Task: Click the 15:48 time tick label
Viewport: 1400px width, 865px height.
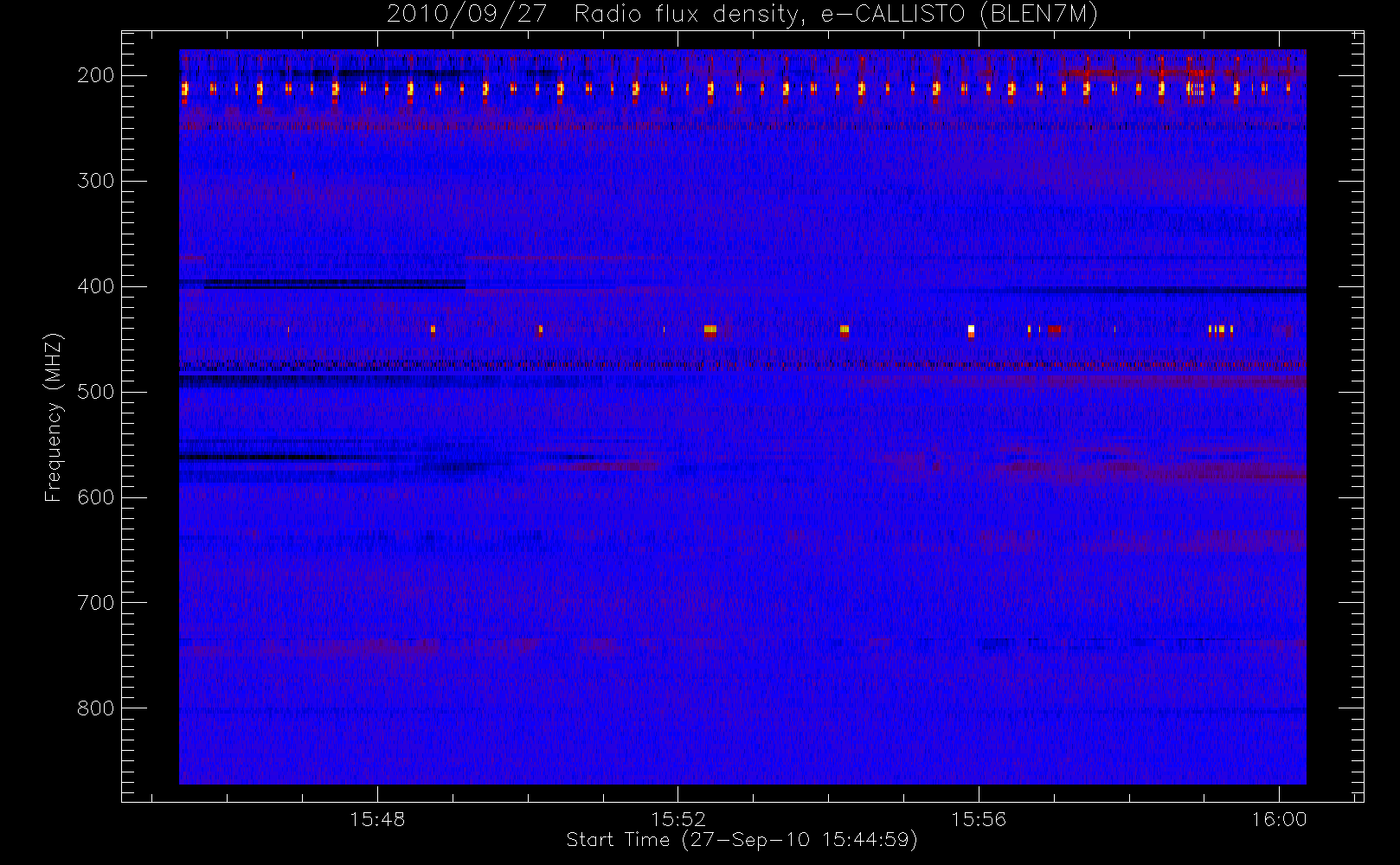Action: 377,819
